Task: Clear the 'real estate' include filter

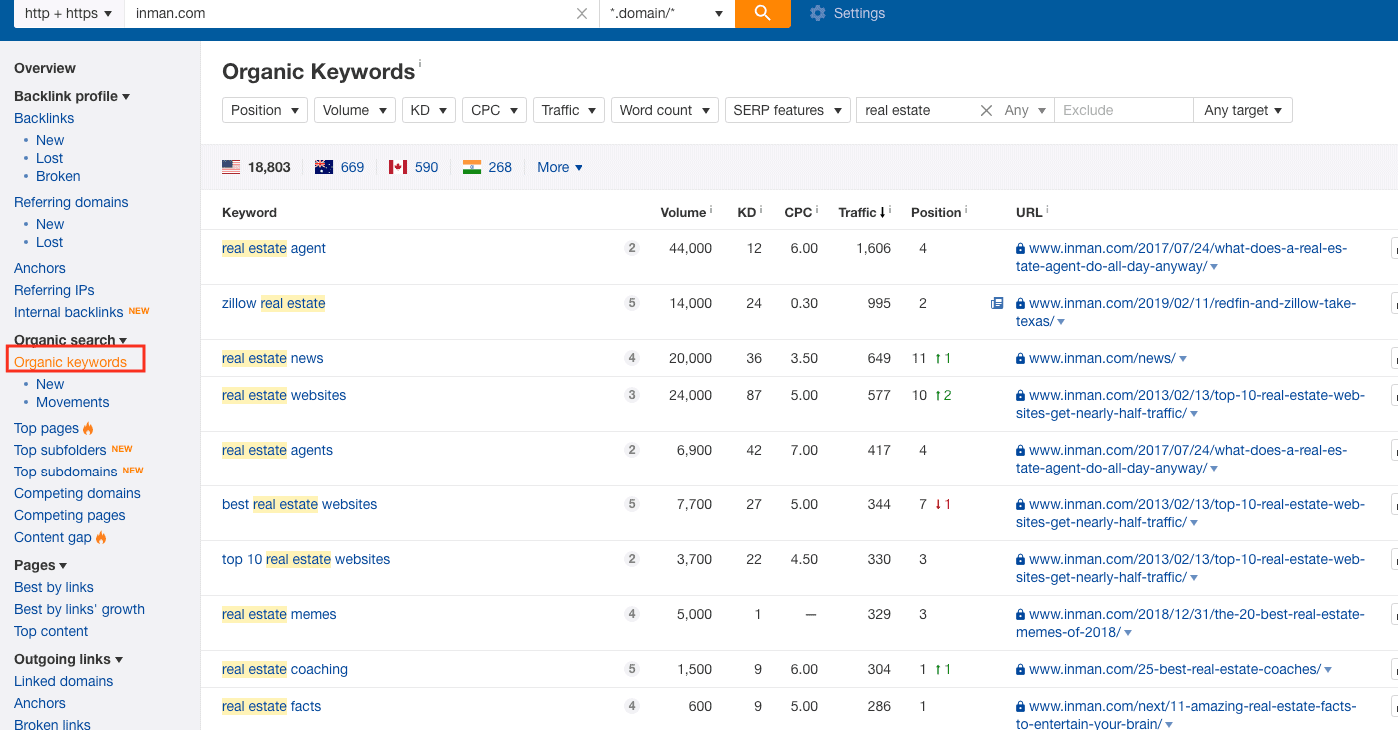Action: pyautogui.click(x=986, y=110)
